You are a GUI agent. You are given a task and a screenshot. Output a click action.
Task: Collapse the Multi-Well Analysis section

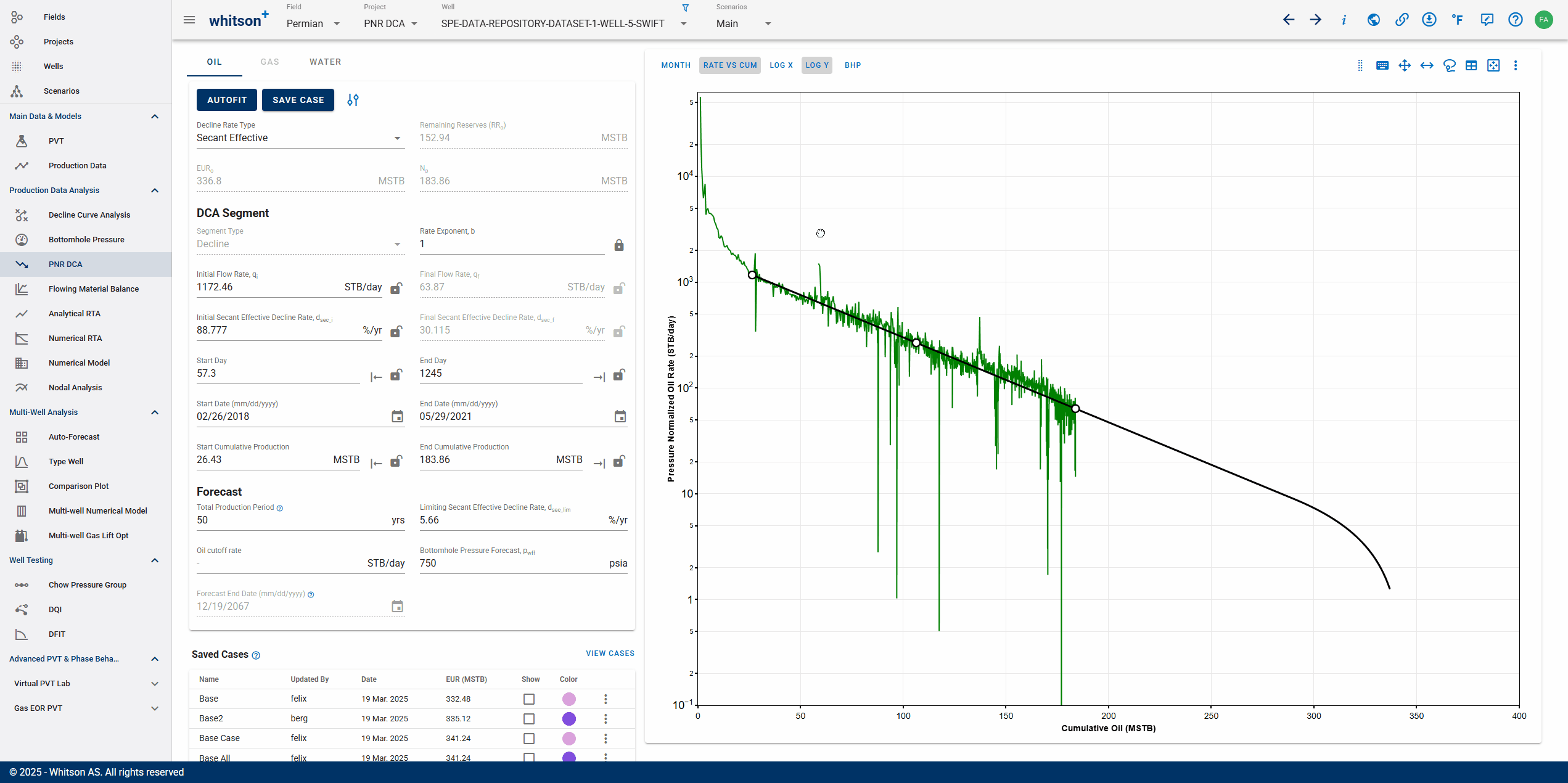pos(155,412)
